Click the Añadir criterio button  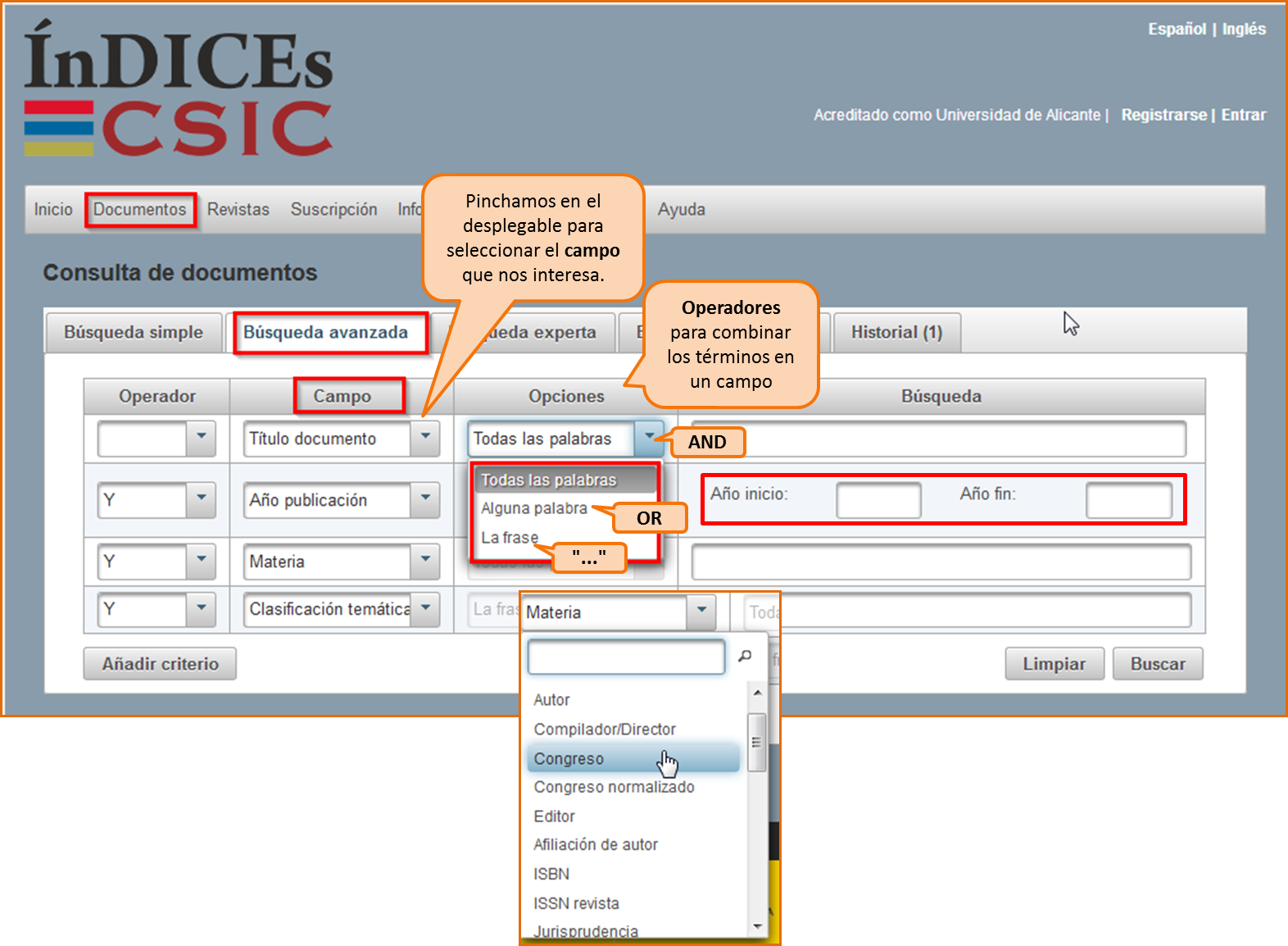coord(160,664)
